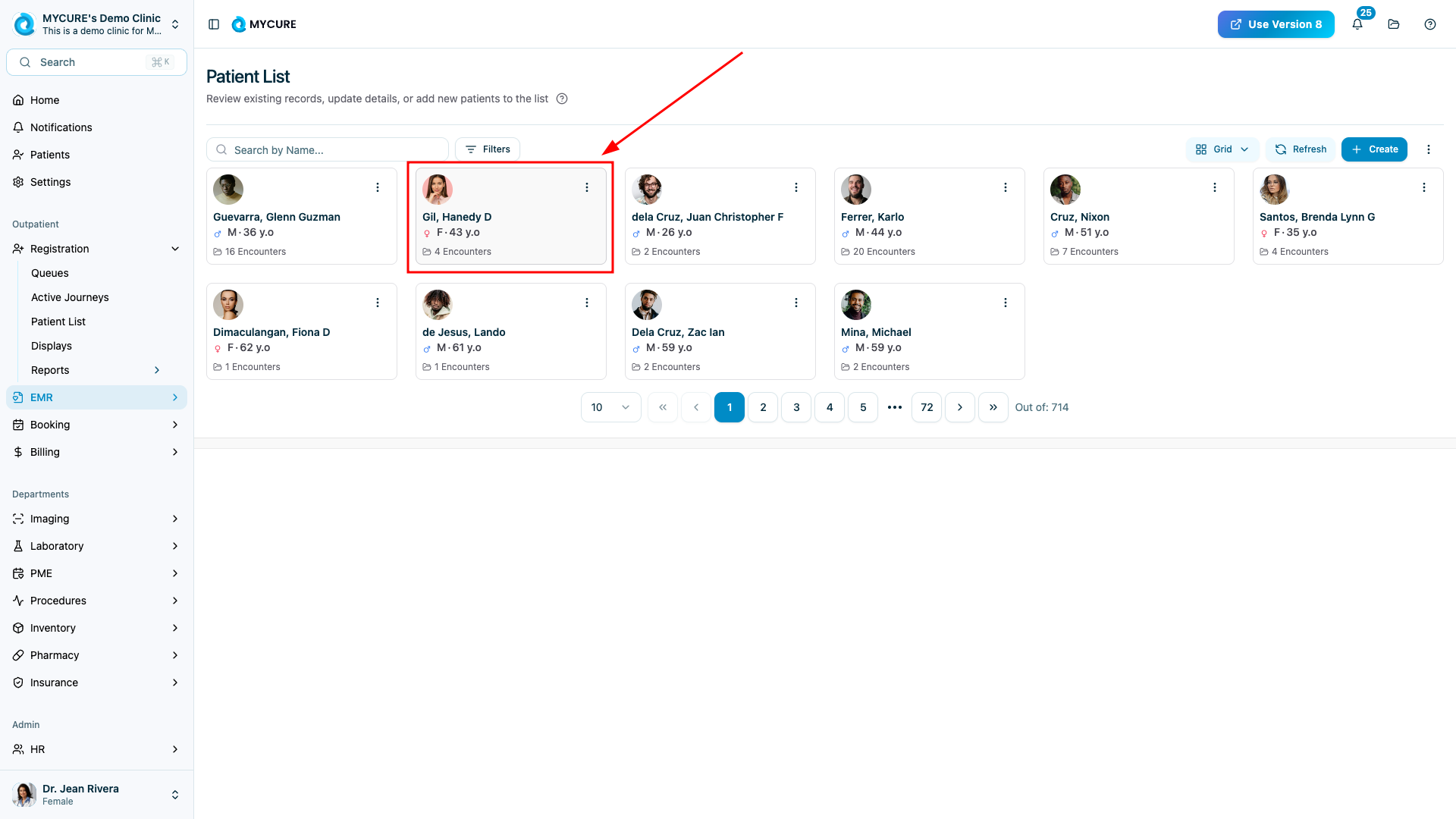Open the notifications bell icon
Screen dimensions: 1456x819
click(1357, 24)
